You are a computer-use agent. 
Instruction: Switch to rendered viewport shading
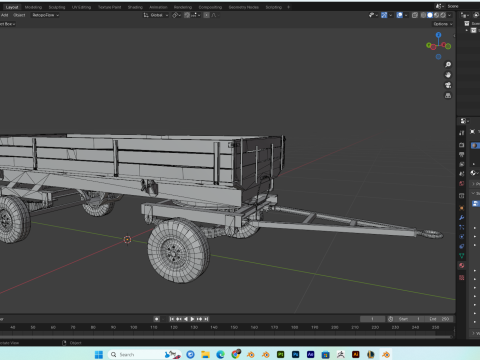[443, 15]
